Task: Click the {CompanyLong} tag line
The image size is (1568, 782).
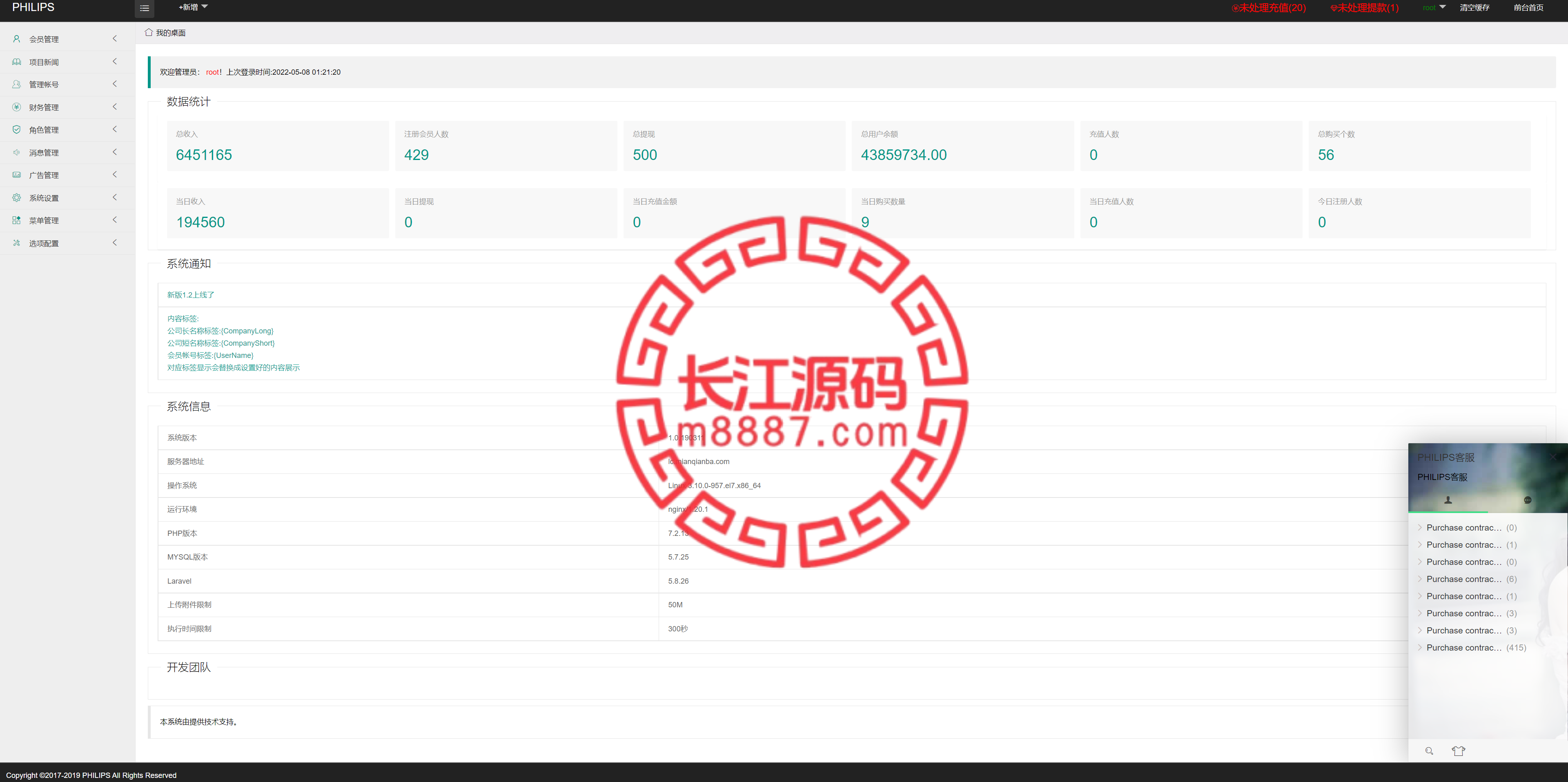Action: [220, 331]
